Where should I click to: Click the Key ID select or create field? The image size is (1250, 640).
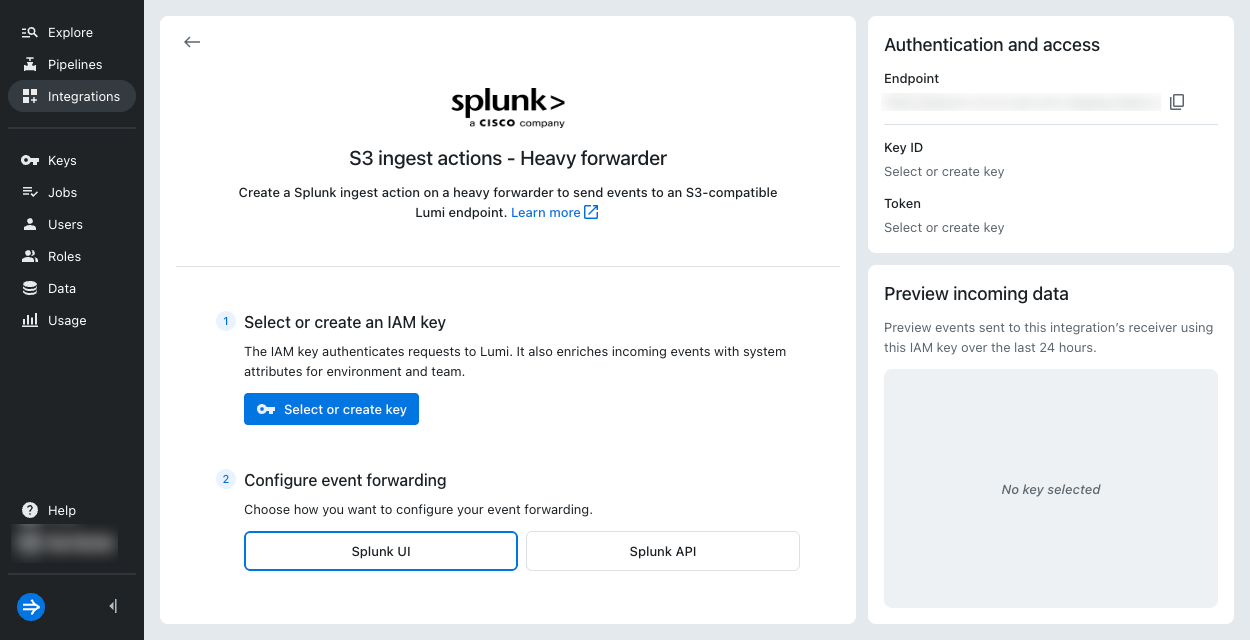pyautogui.click(x=944, y=171)
